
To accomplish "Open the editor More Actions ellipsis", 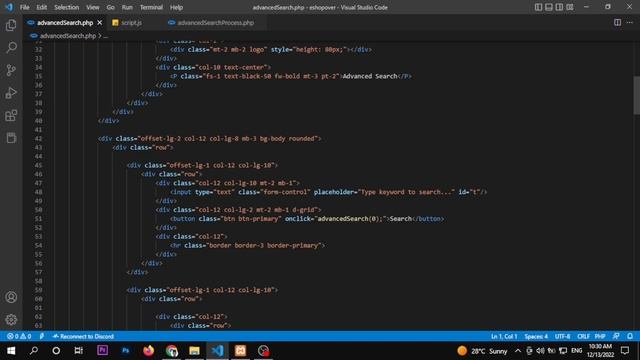I will [630, 22].
